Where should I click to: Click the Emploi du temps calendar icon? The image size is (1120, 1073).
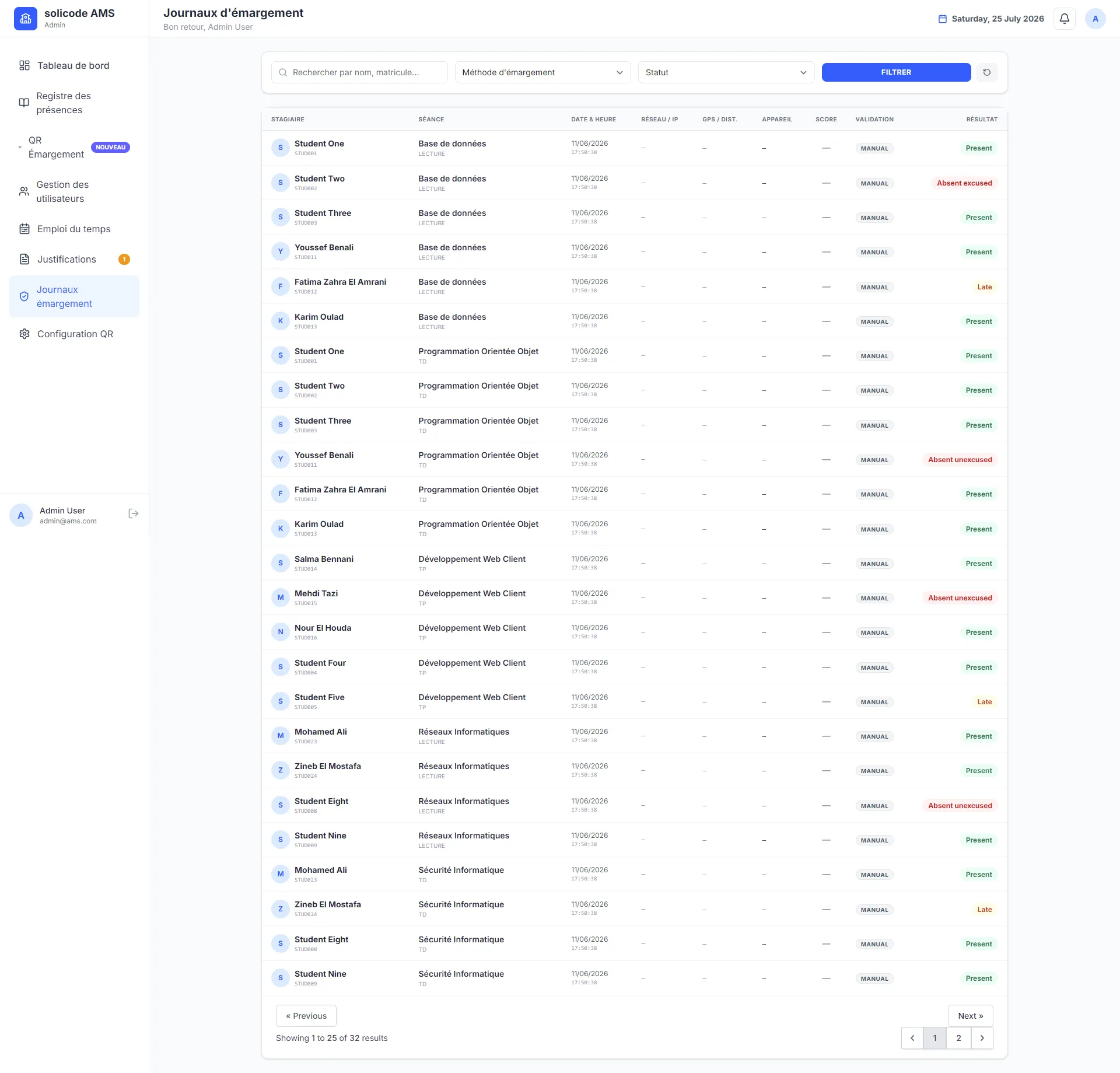pos(24,229)
